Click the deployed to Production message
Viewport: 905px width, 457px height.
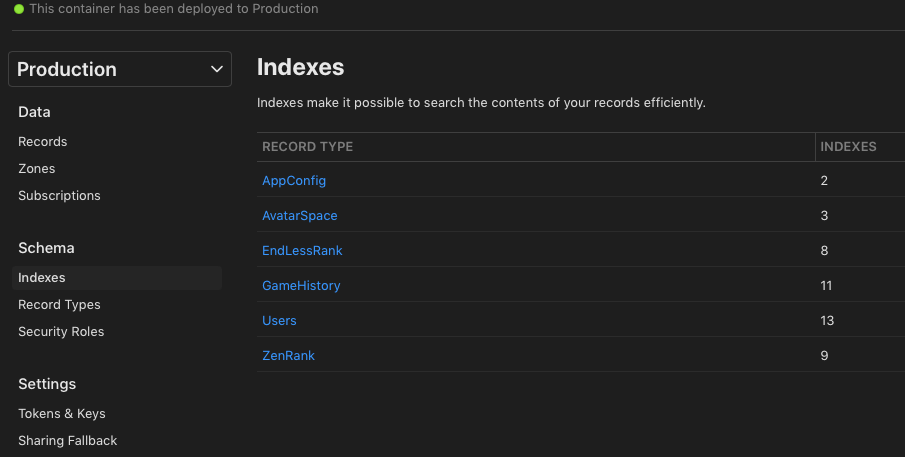(174, 9)
